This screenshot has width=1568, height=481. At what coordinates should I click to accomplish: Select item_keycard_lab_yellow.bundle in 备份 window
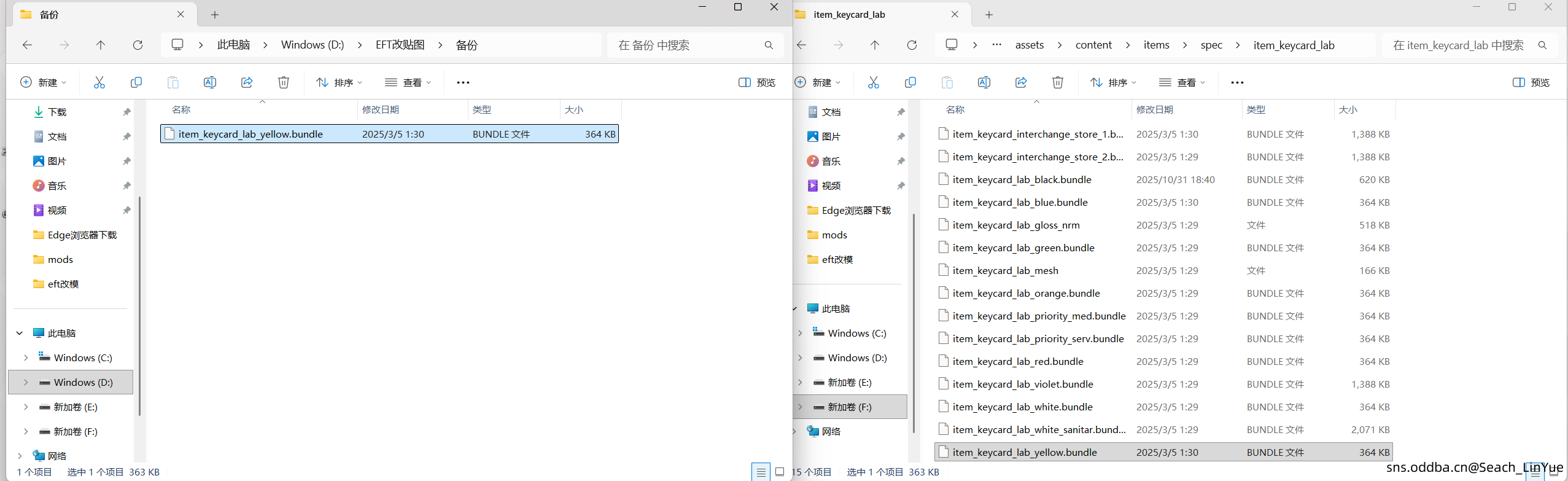click(x=389, y=134)
